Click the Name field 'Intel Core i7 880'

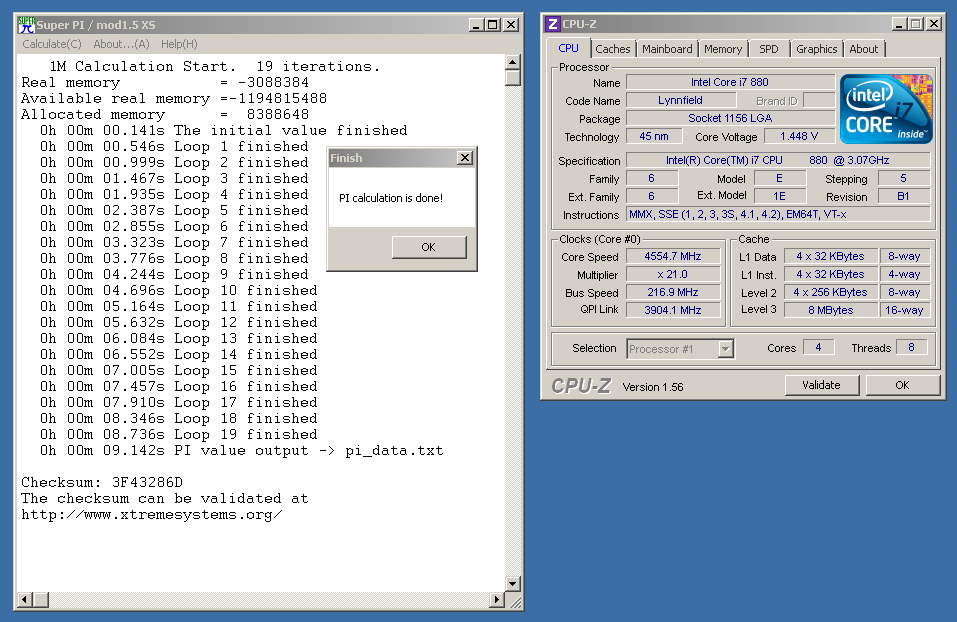(x=731, y=82)
